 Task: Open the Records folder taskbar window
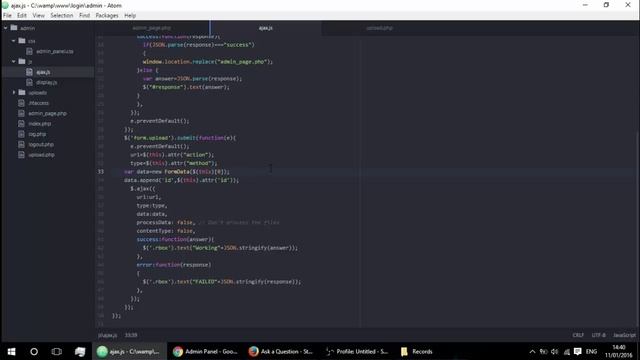(x=416, y=351)
